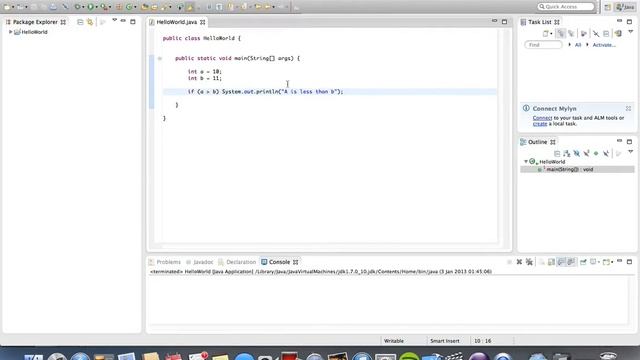Toggle Scheduled presentation icon in Task List
640x360 pixels.
(571, 33)
